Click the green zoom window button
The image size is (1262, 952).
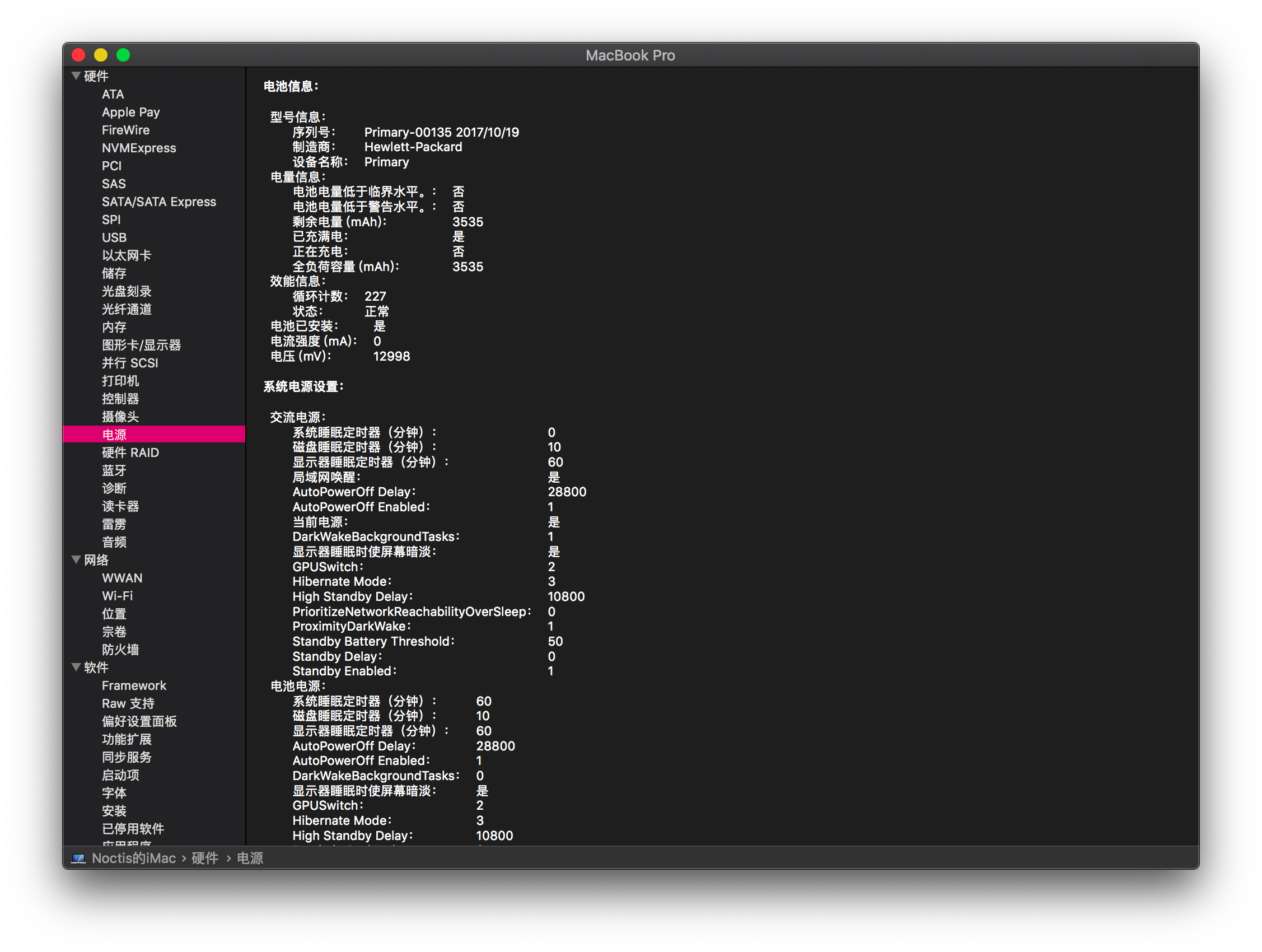coord(123,55)
